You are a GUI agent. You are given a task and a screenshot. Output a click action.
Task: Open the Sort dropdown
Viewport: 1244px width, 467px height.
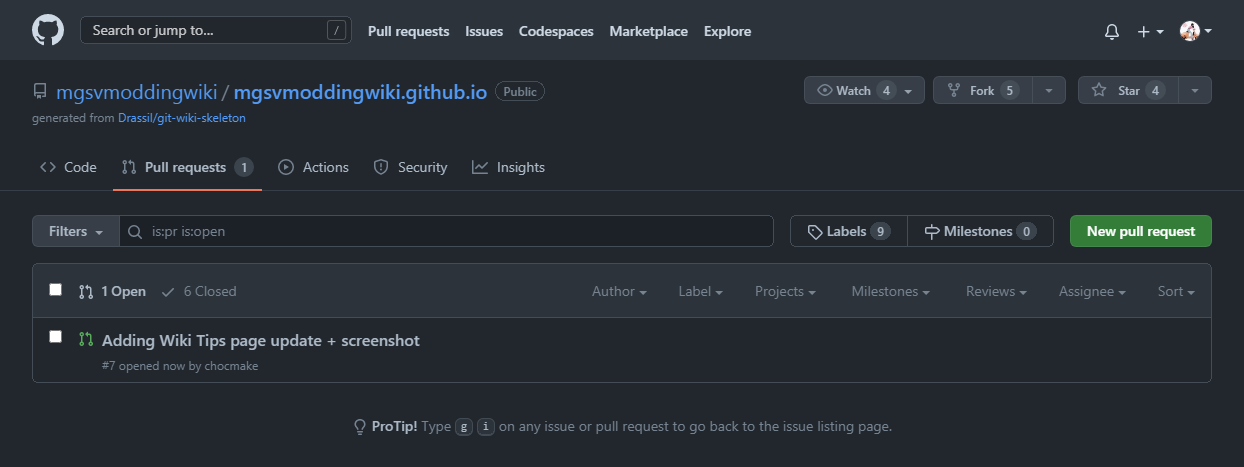1176,291
